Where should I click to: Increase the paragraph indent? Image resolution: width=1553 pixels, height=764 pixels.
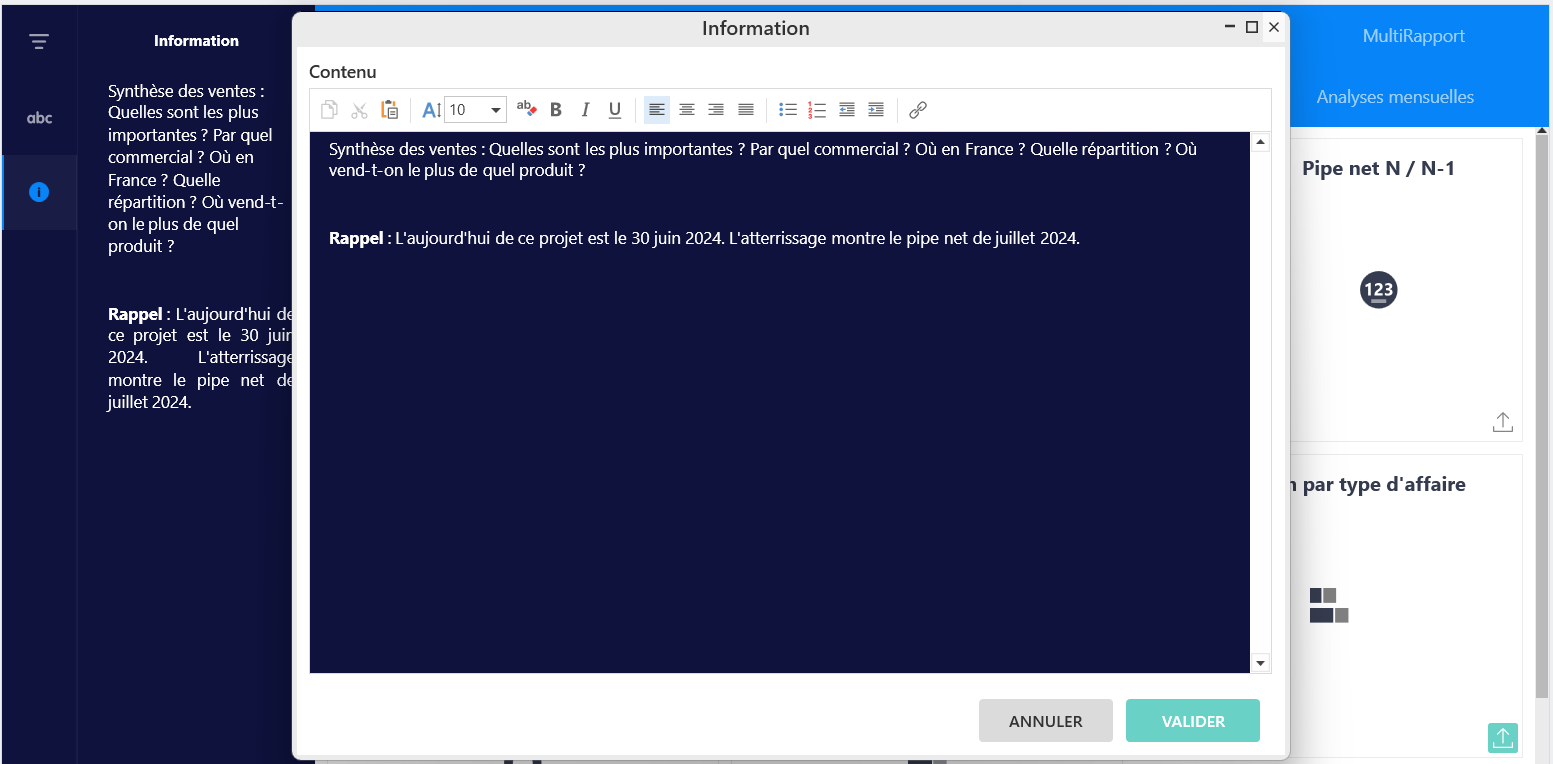coord(876,110)
